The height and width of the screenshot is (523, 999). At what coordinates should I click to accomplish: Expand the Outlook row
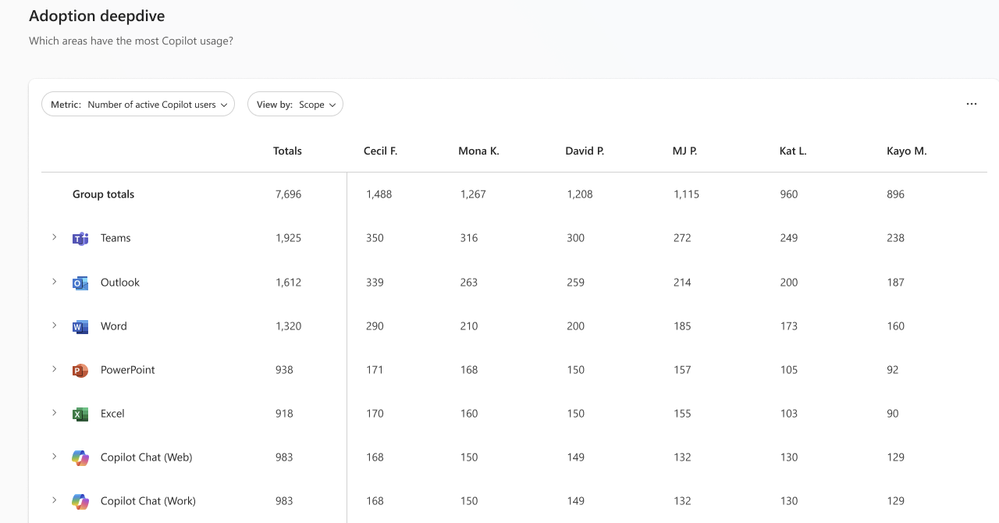tap(54, 282)
